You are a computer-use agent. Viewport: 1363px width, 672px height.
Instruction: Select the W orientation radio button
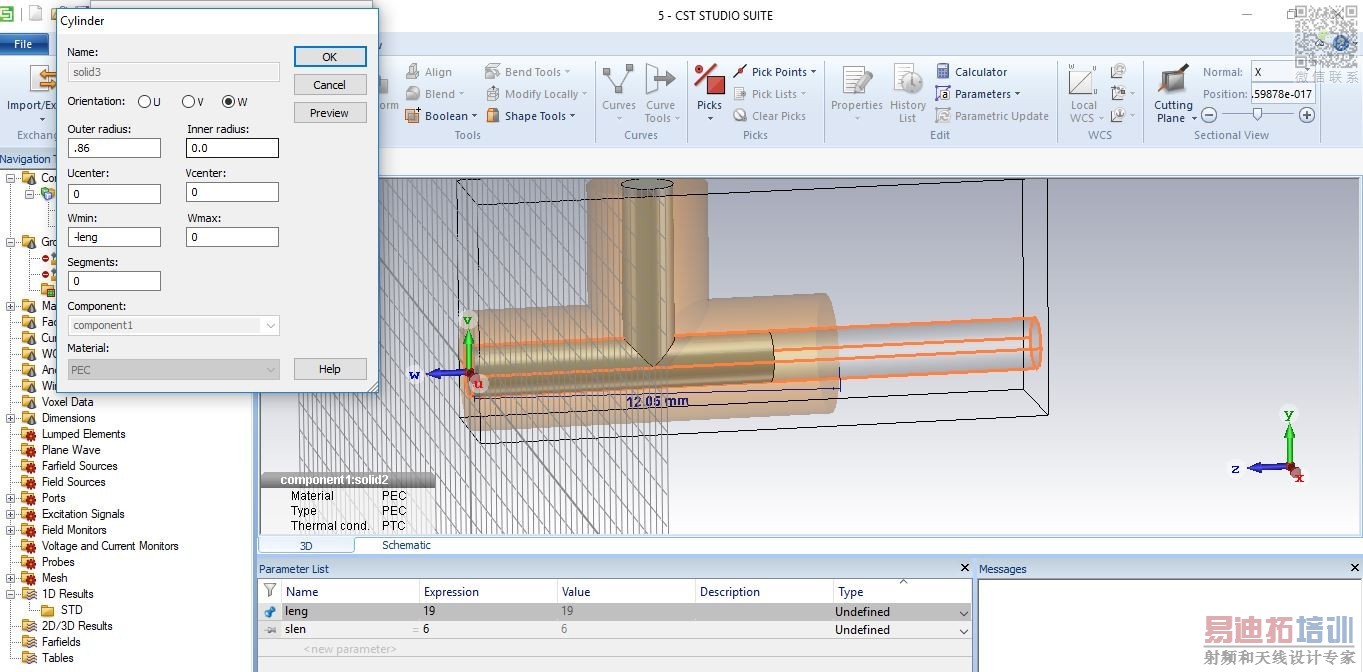(x=228, y=102)
